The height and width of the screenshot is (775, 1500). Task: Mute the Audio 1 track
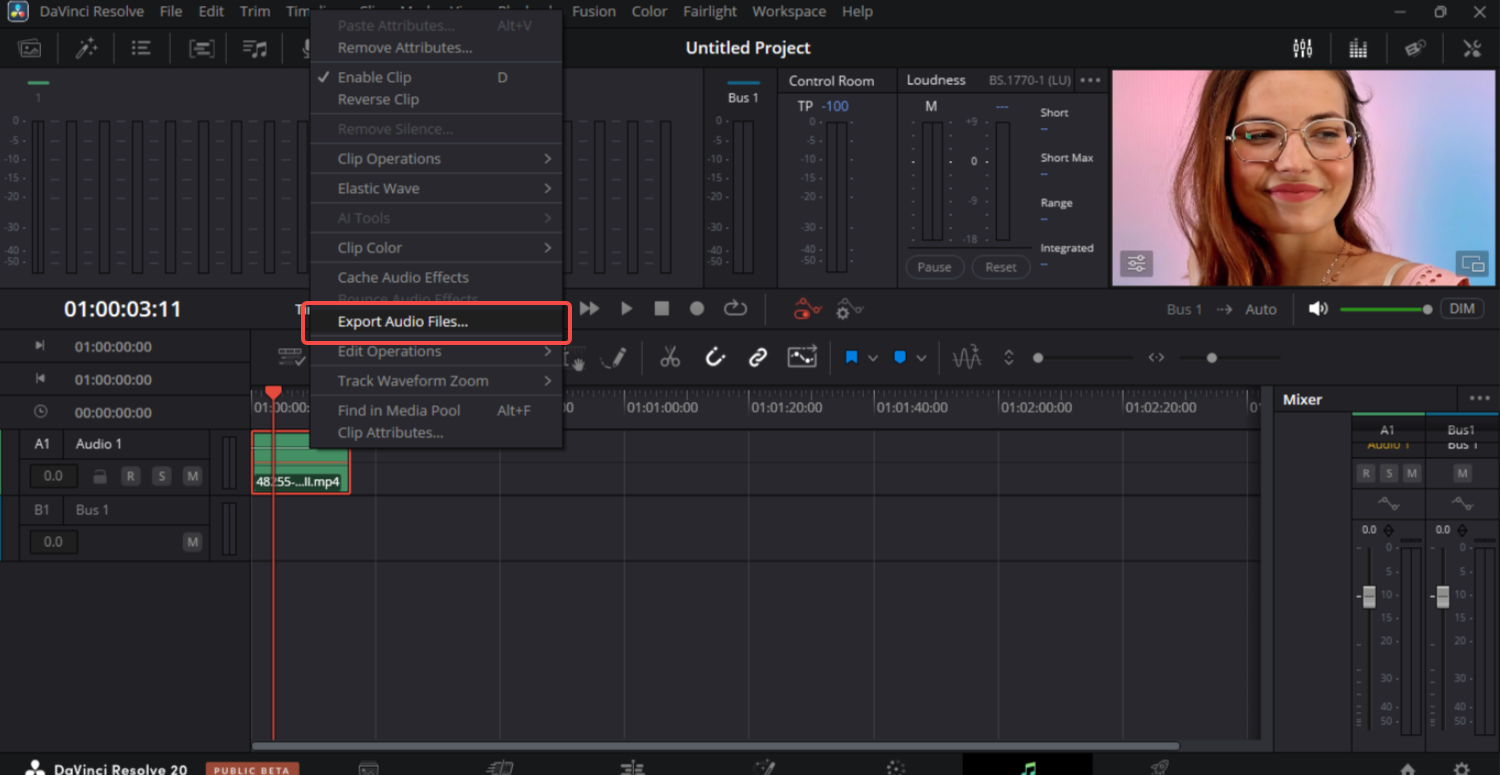coord(191,476)
